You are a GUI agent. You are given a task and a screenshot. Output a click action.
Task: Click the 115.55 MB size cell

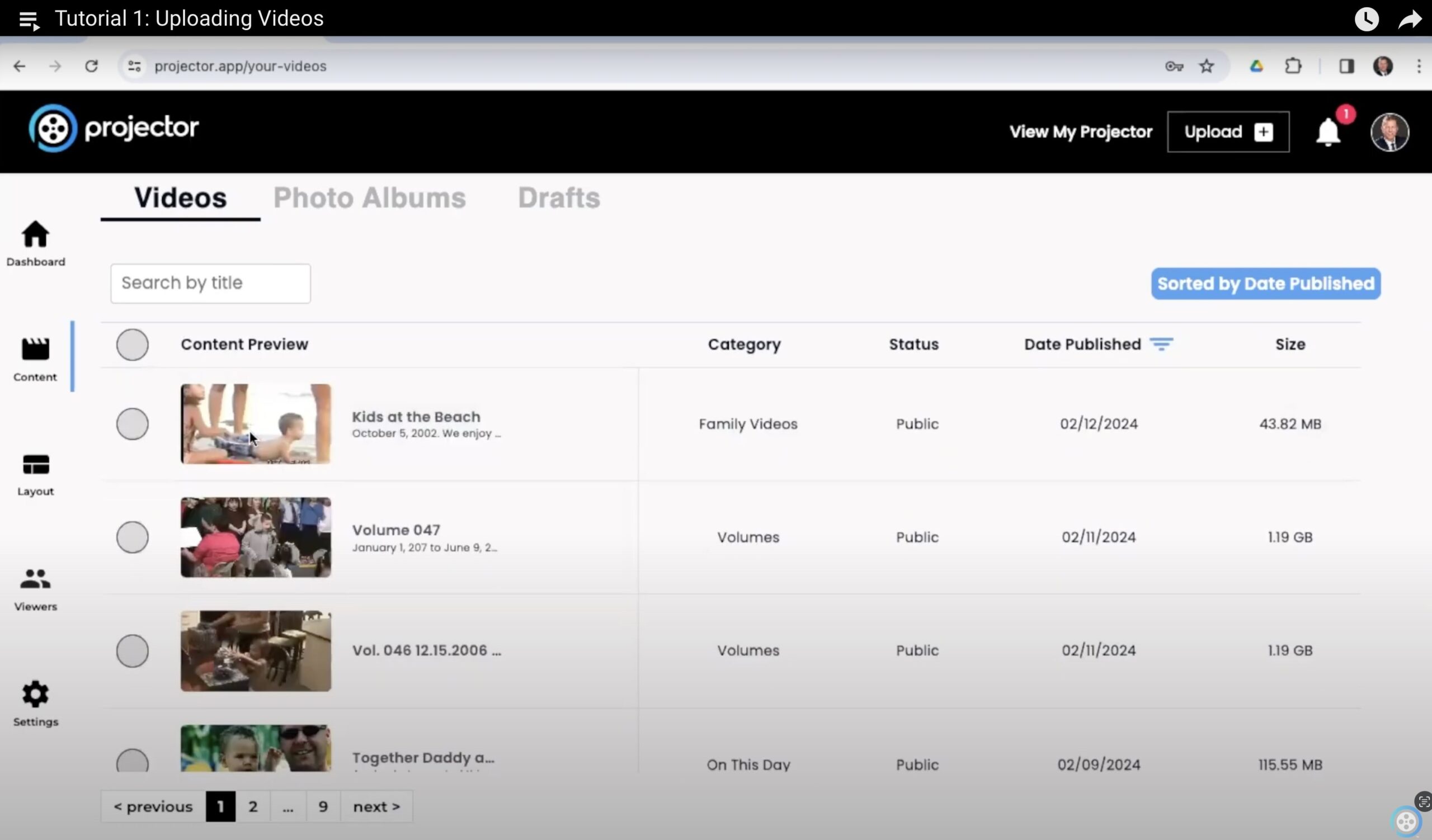(x=1290, y=765)
